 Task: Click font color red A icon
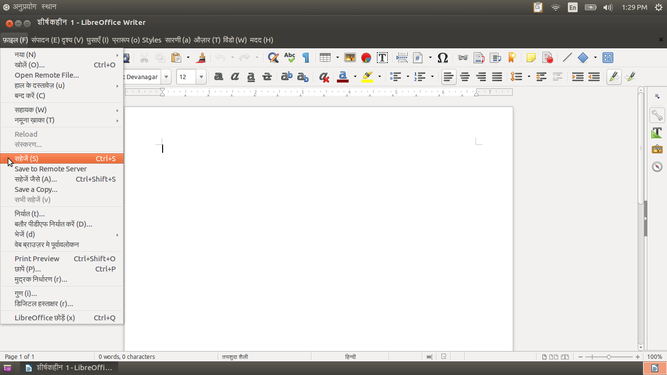coord(342,77)
